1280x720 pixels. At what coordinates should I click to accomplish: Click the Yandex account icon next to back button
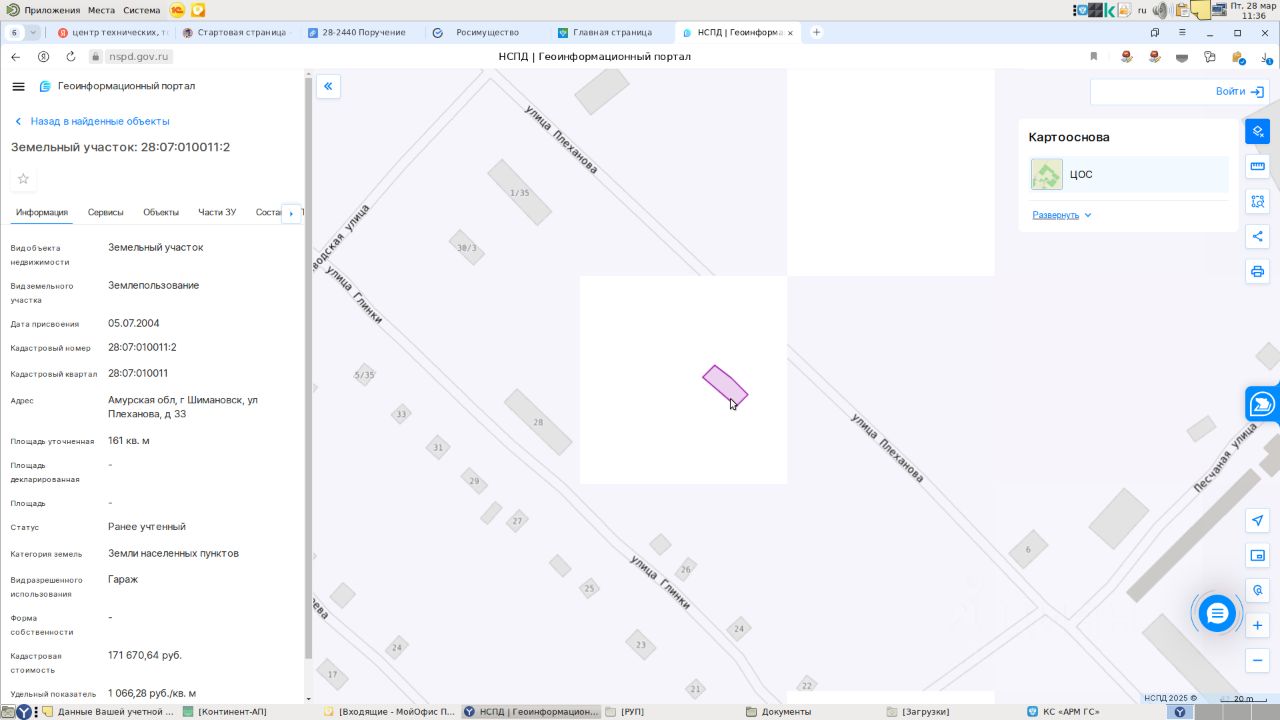pos(43,57)
